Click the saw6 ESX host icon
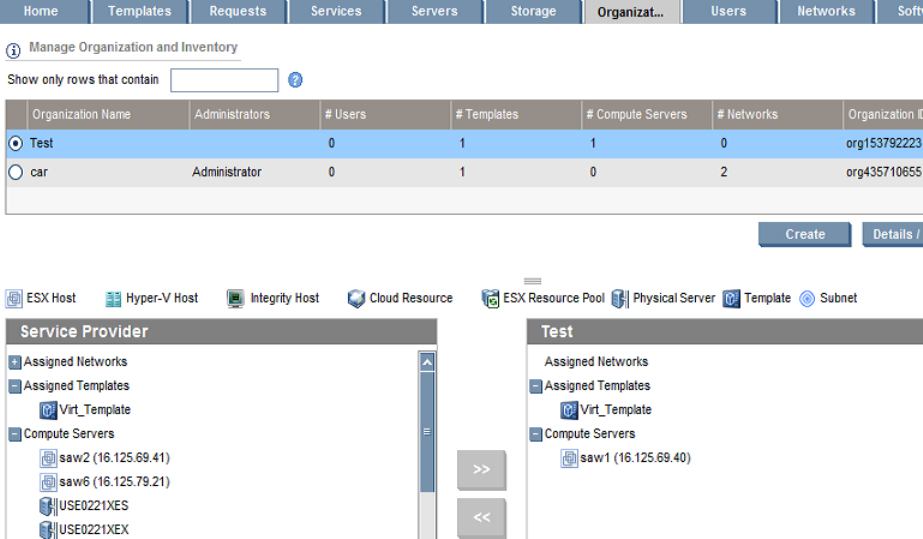 click(x=48, y=482)
